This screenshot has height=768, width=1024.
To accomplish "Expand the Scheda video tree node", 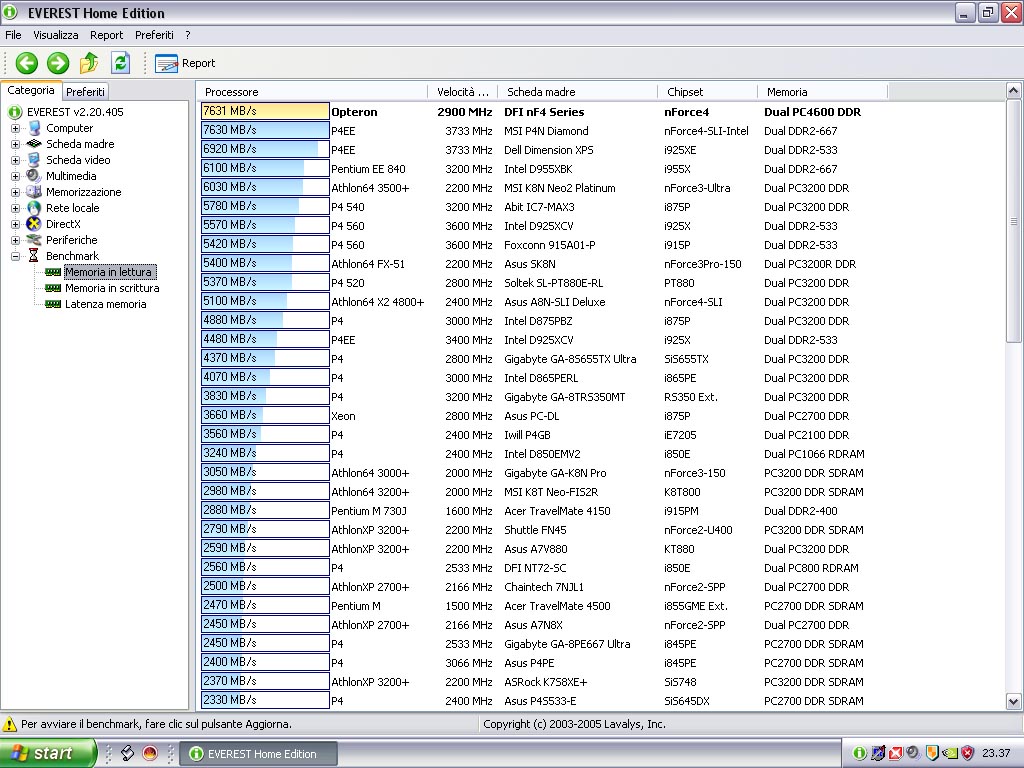I will [x=16, y=160].
